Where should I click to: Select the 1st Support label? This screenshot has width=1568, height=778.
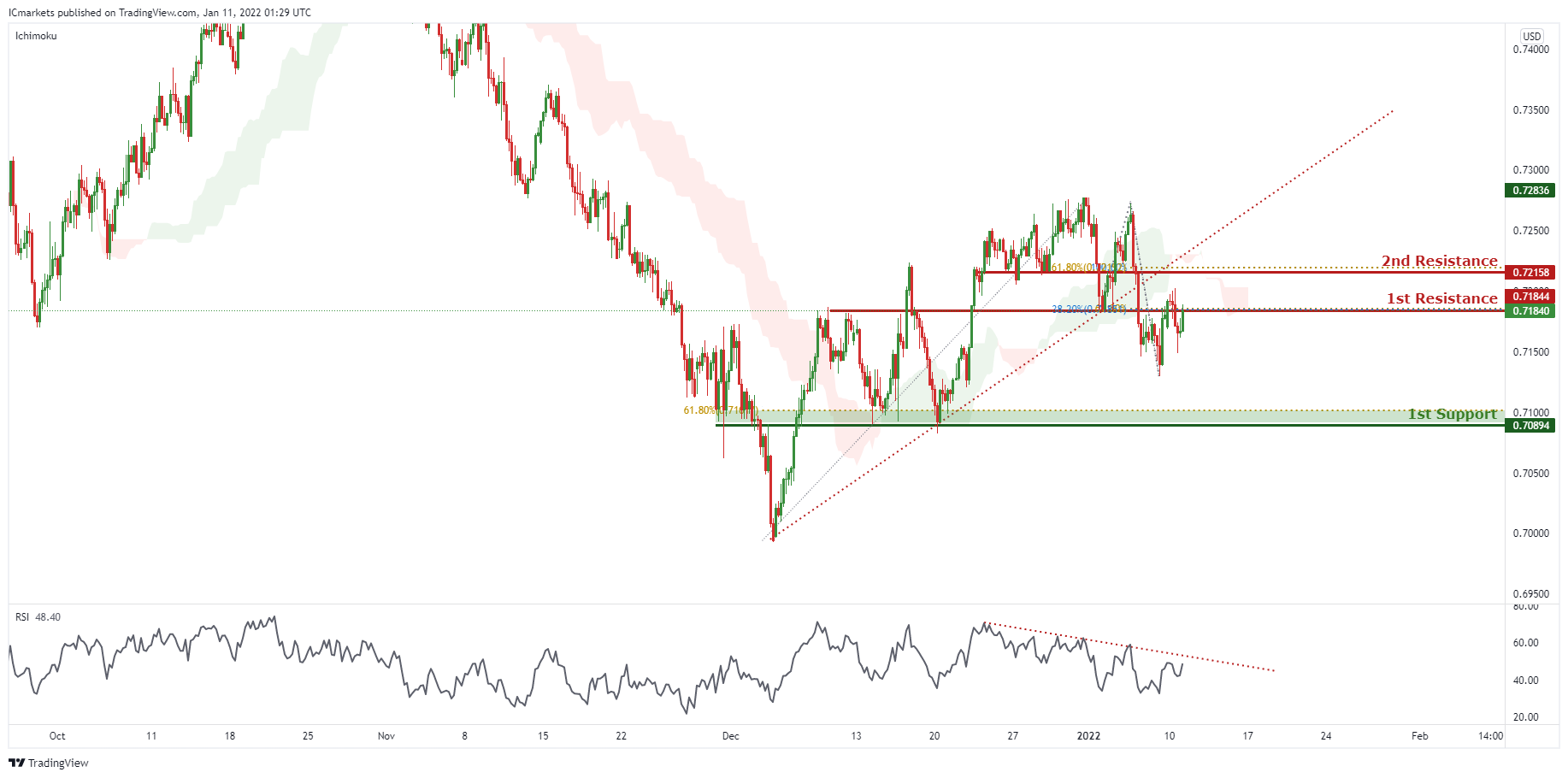click(x=1453, y=414)
